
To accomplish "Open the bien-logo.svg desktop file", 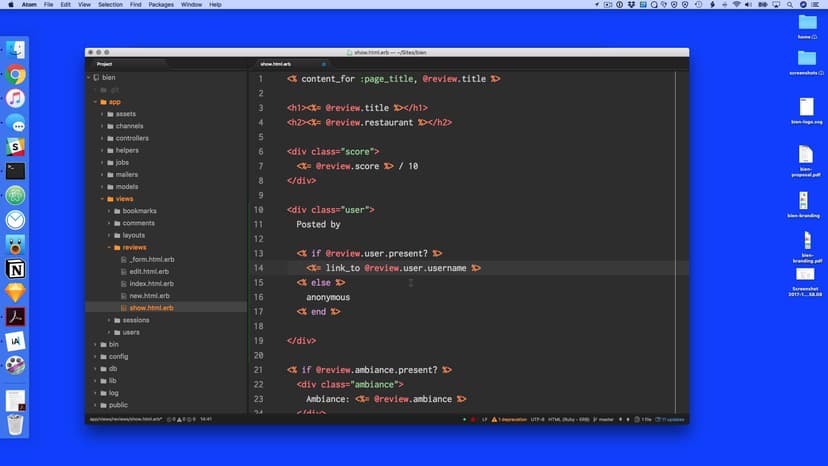I will pos(806,109).
